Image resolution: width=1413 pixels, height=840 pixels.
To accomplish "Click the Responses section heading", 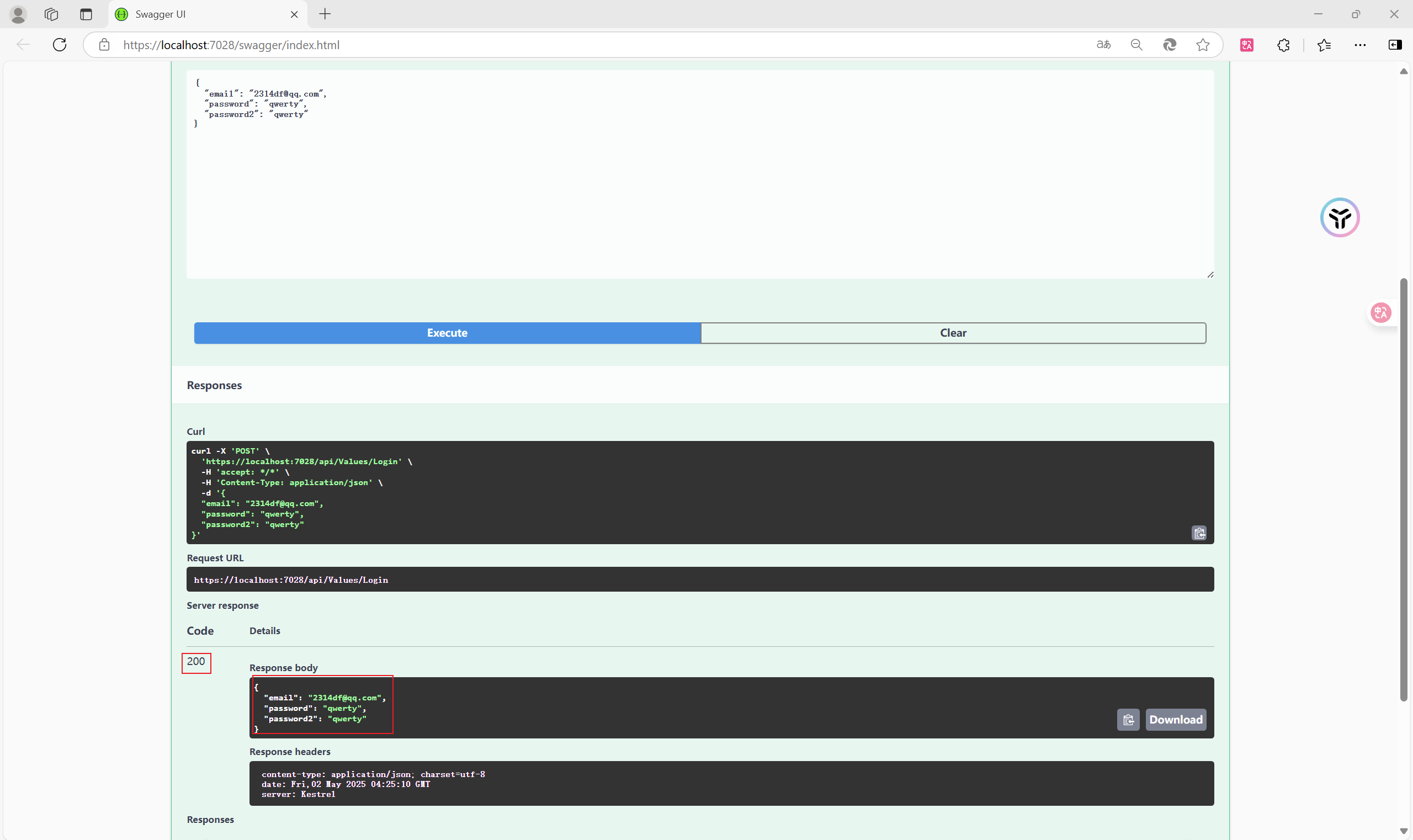I will (x=214, y=385).
